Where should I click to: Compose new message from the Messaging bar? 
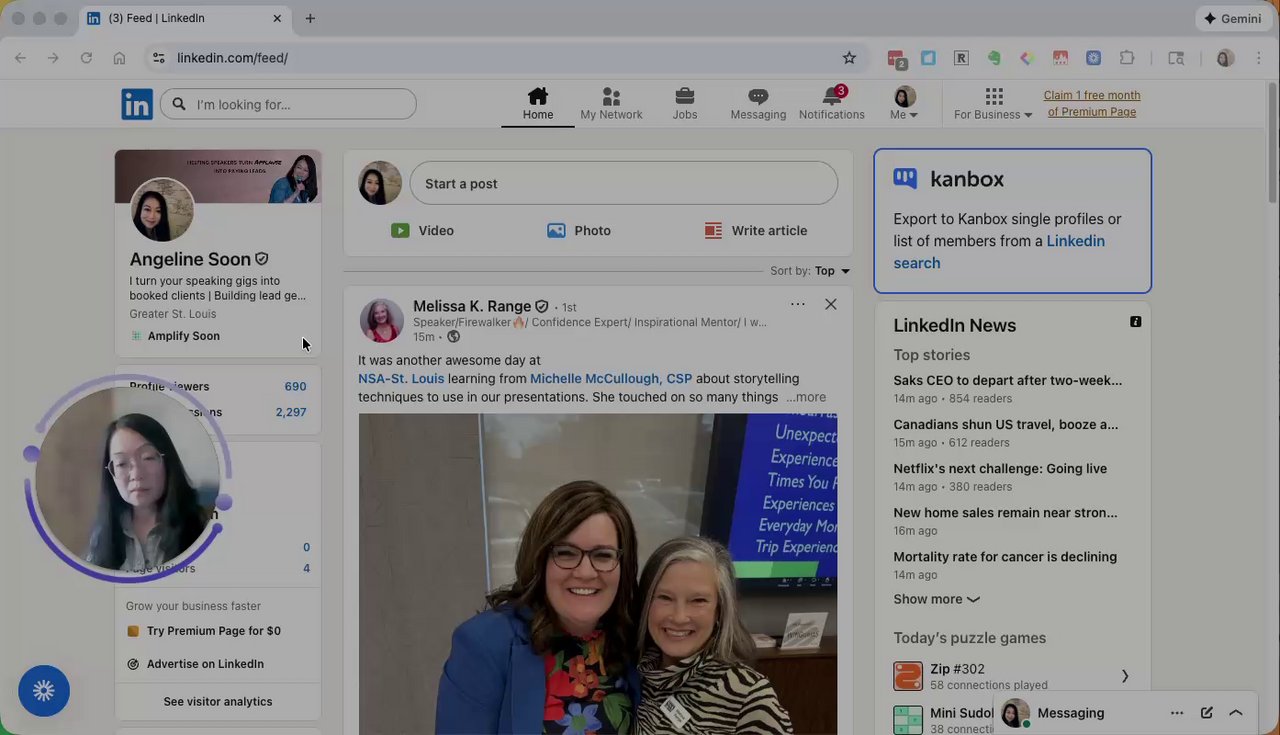pyautogui.click(x=1207, y=713)
